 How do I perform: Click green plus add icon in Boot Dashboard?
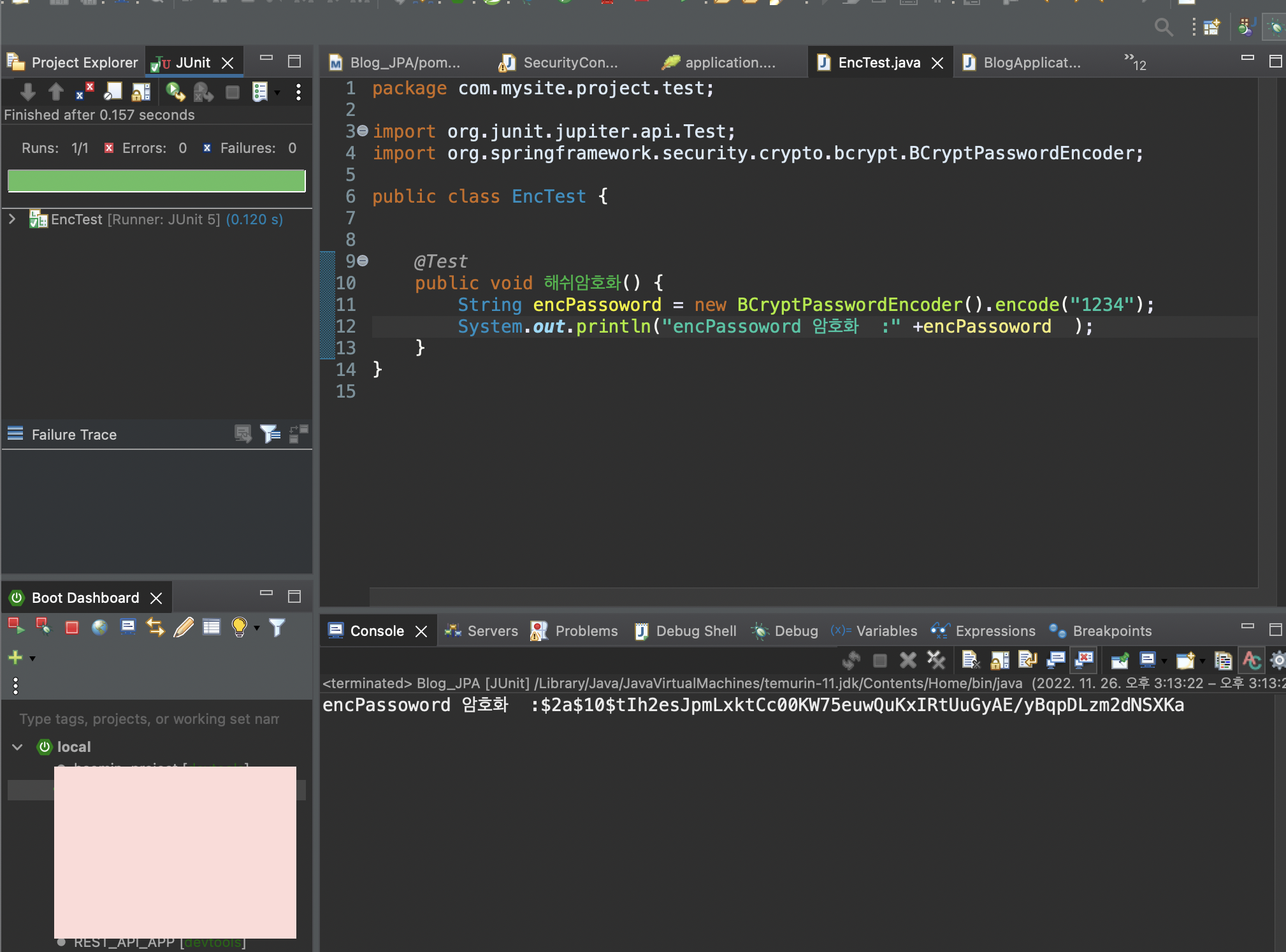pyautogui.click(x=15, y=657)
